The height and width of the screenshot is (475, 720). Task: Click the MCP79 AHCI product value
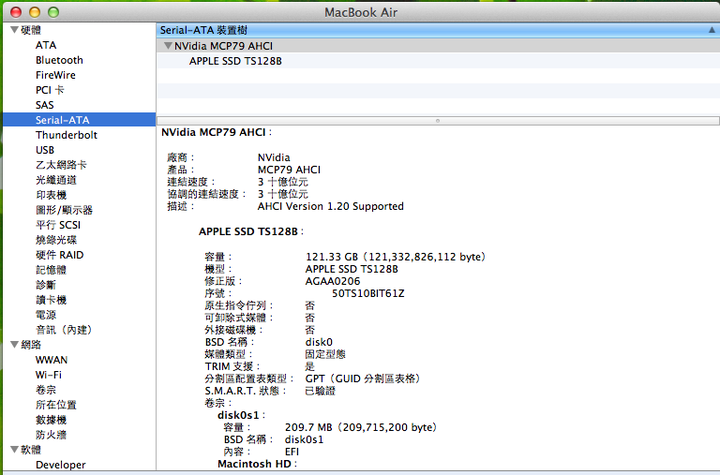click(x=289, y=170)
